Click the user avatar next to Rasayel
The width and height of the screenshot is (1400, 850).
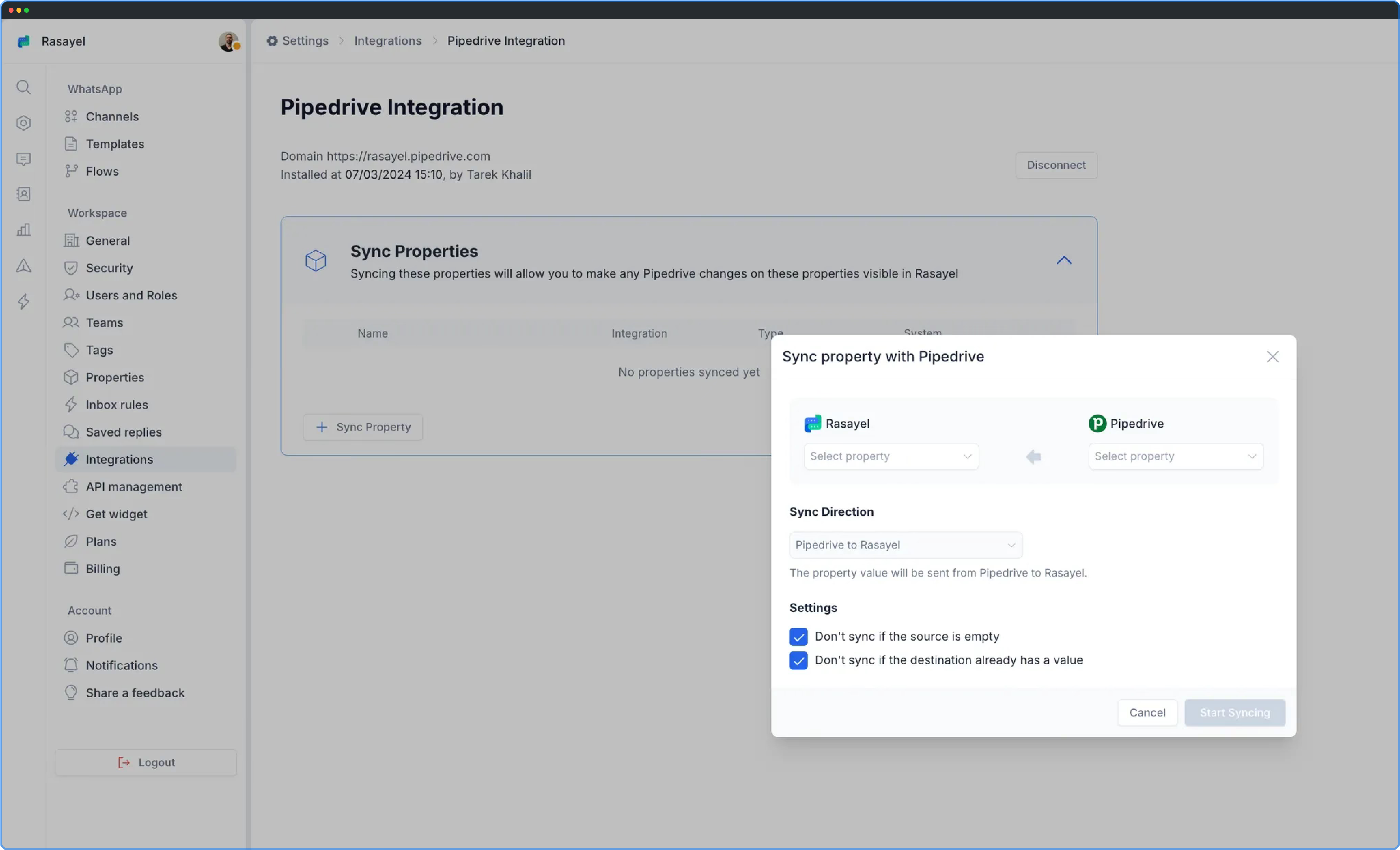[229, 41]
